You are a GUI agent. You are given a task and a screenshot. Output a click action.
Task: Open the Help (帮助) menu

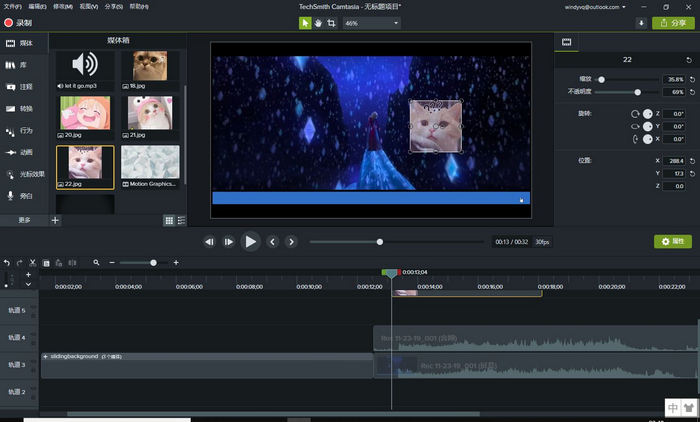pos(139,7)
